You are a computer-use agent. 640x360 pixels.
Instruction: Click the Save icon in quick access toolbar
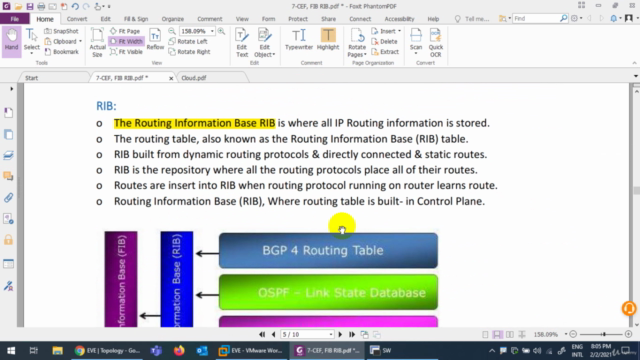29,6
